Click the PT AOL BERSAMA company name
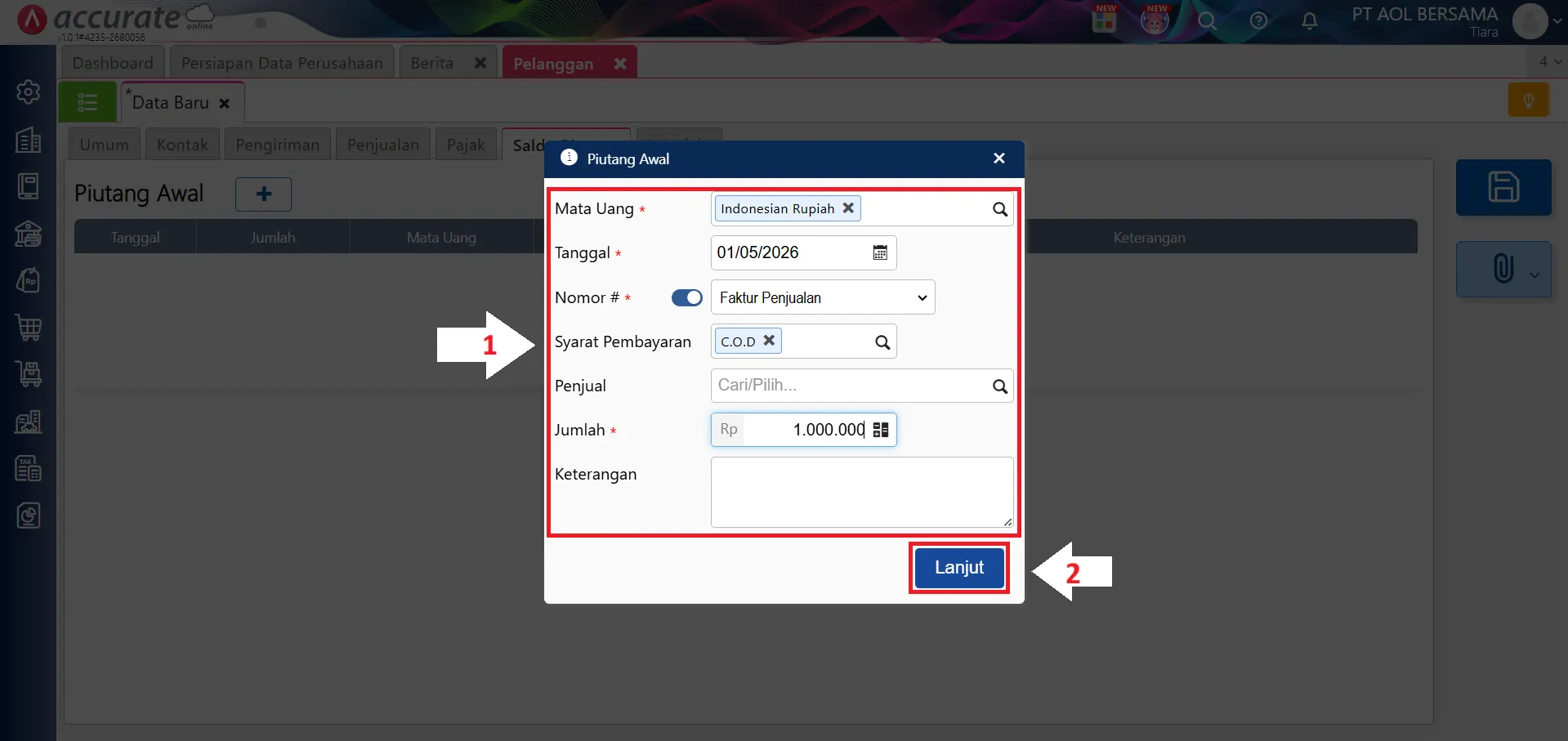The image size is (1568, 741). (1425, 14)
